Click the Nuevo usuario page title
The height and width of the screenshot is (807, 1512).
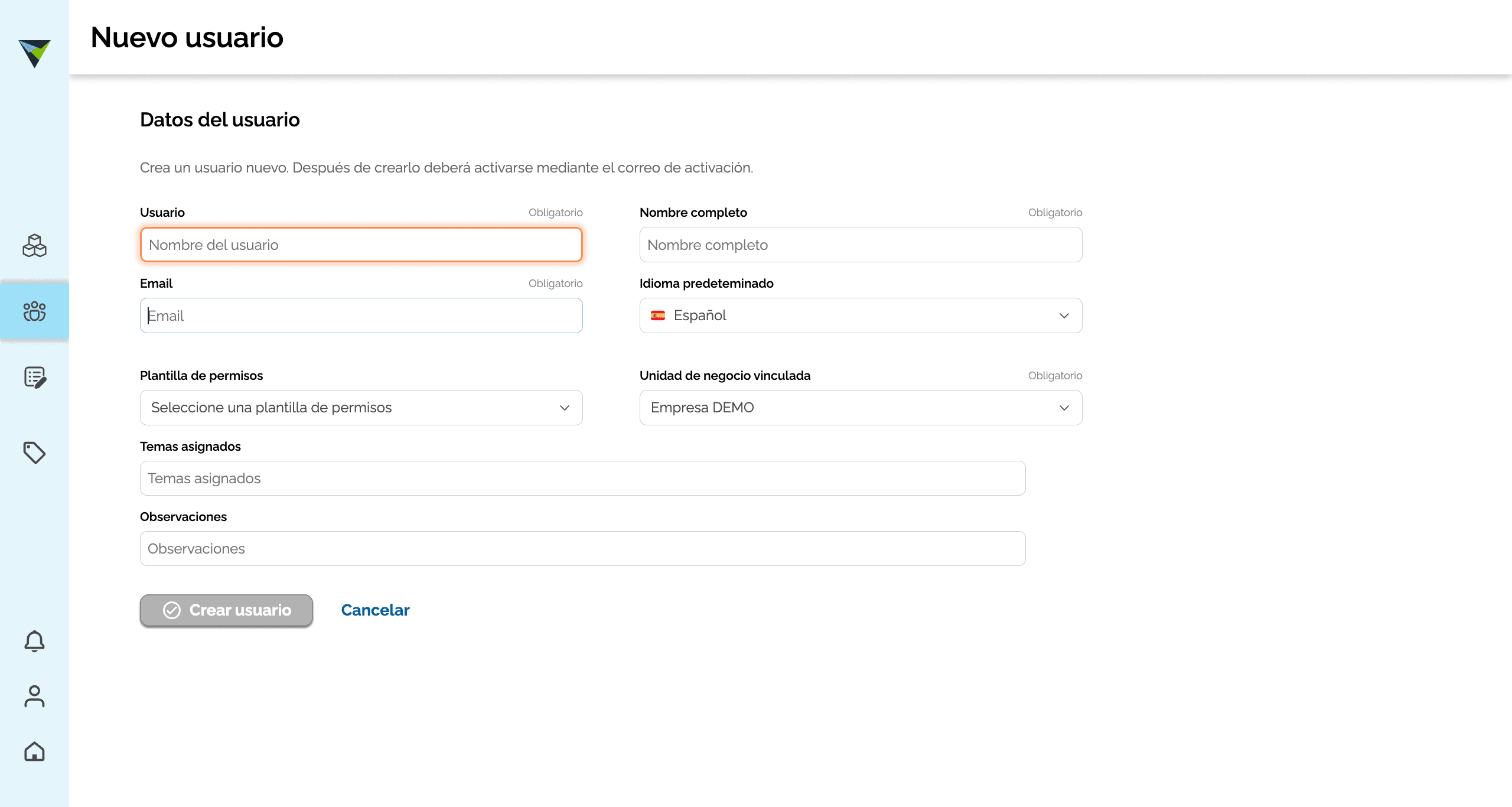pos(187,37)
